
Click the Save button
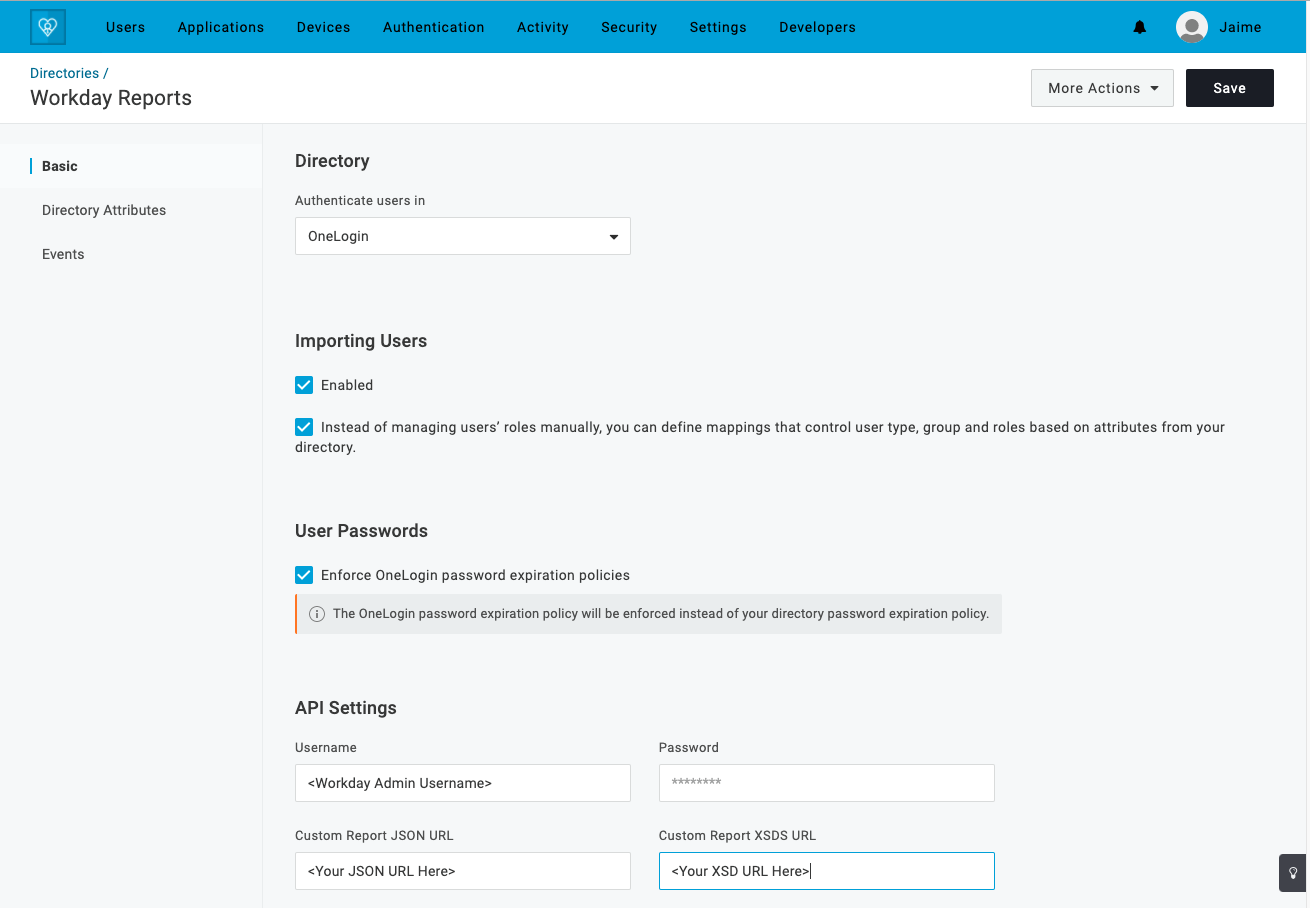1229,88
